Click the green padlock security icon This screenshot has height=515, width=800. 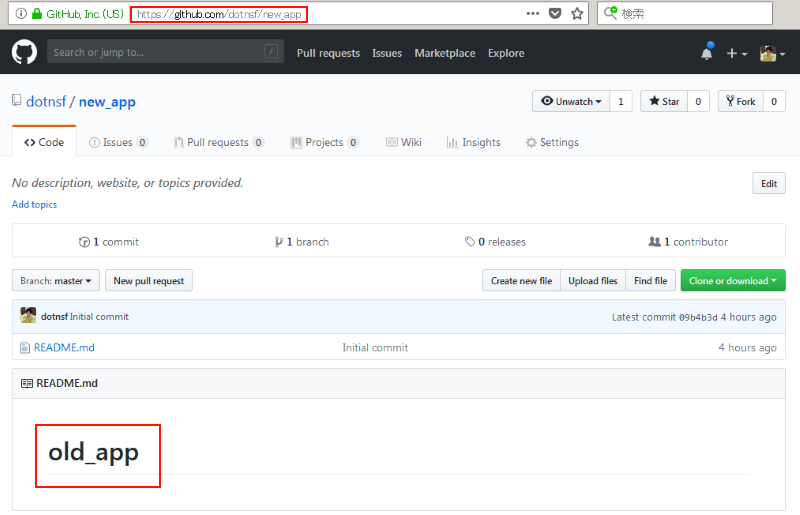(x=37, y=14)
